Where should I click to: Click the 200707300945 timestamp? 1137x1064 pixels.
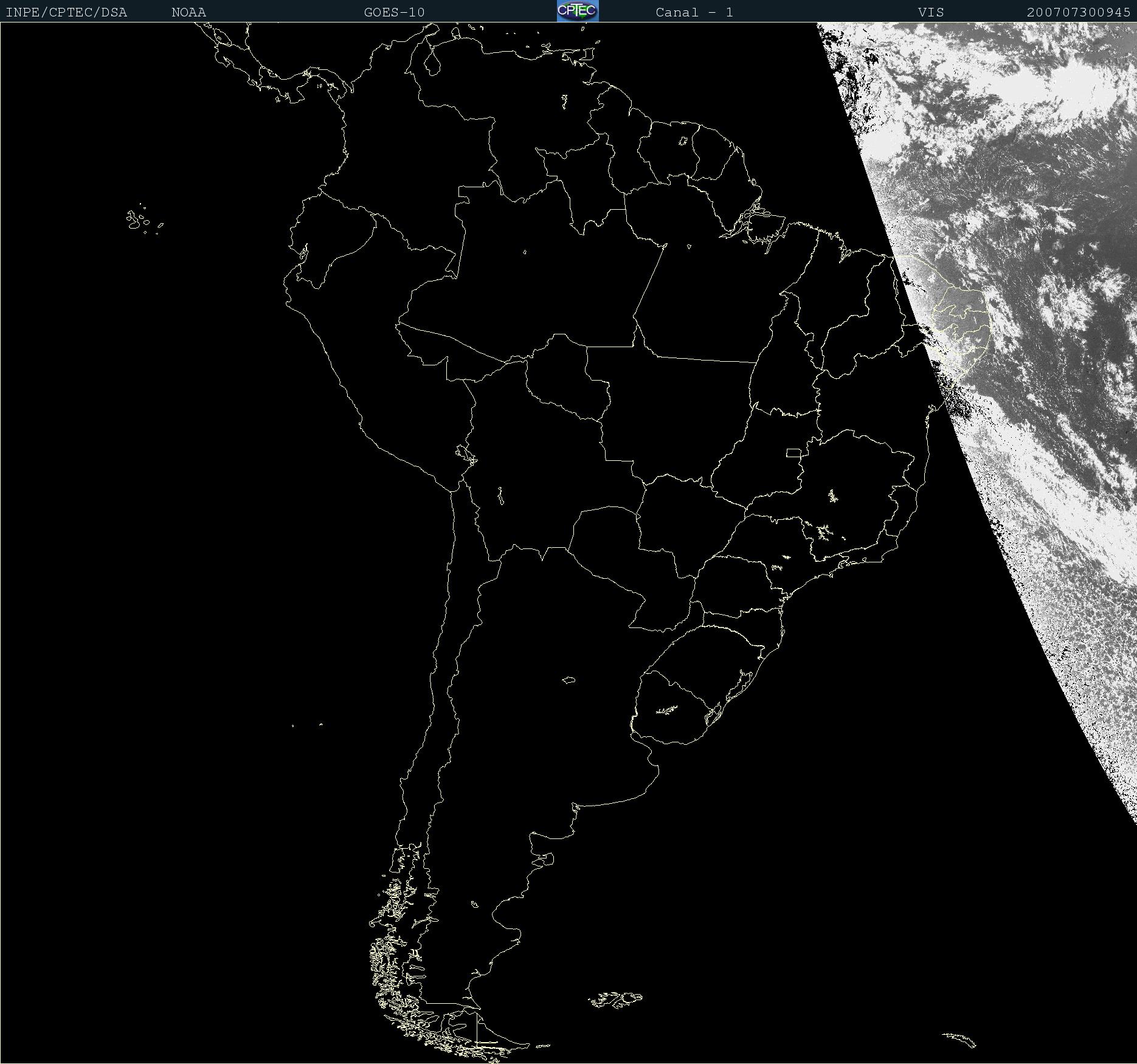1079,12
